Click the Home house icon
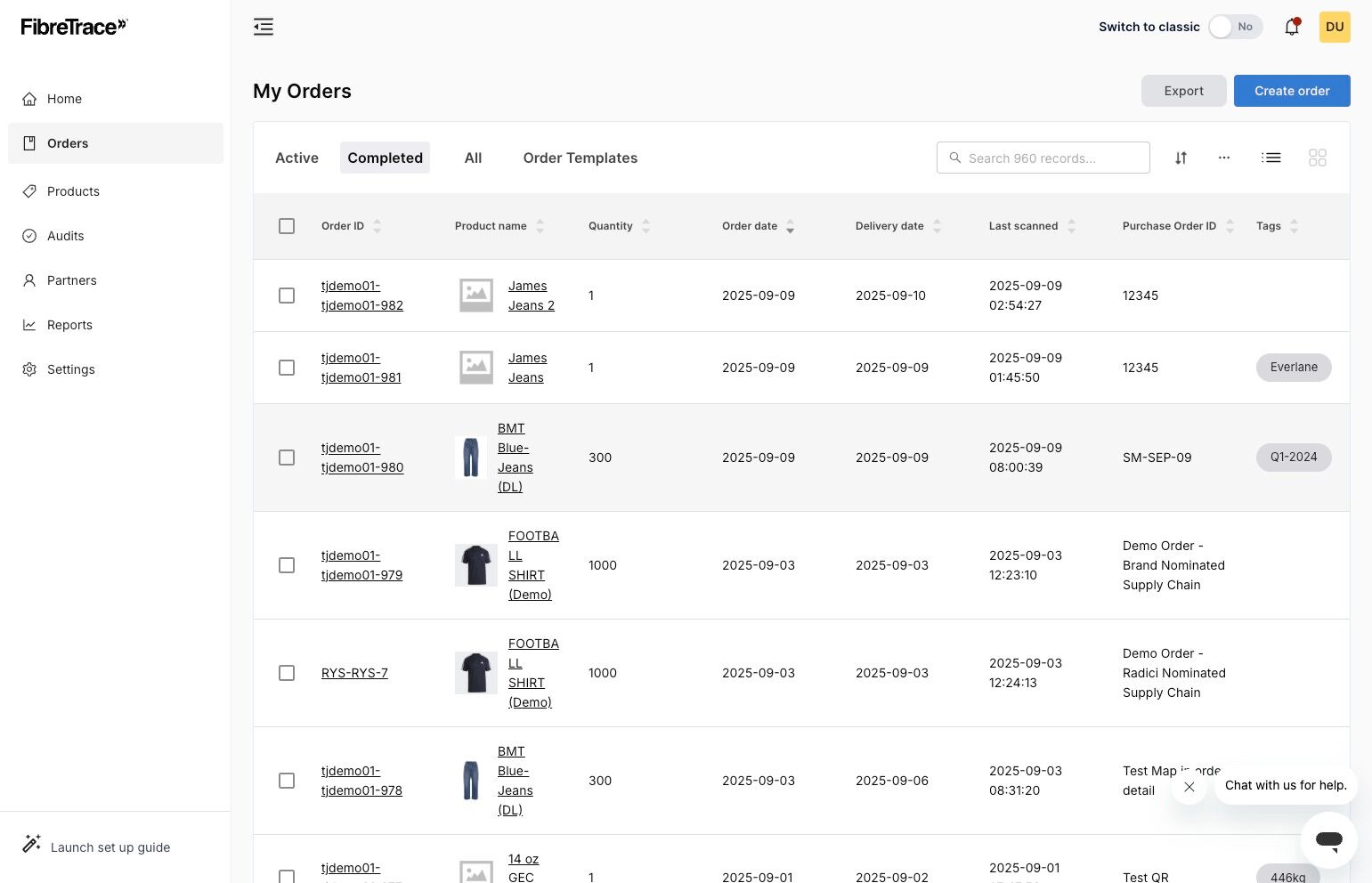 (29, 99)
